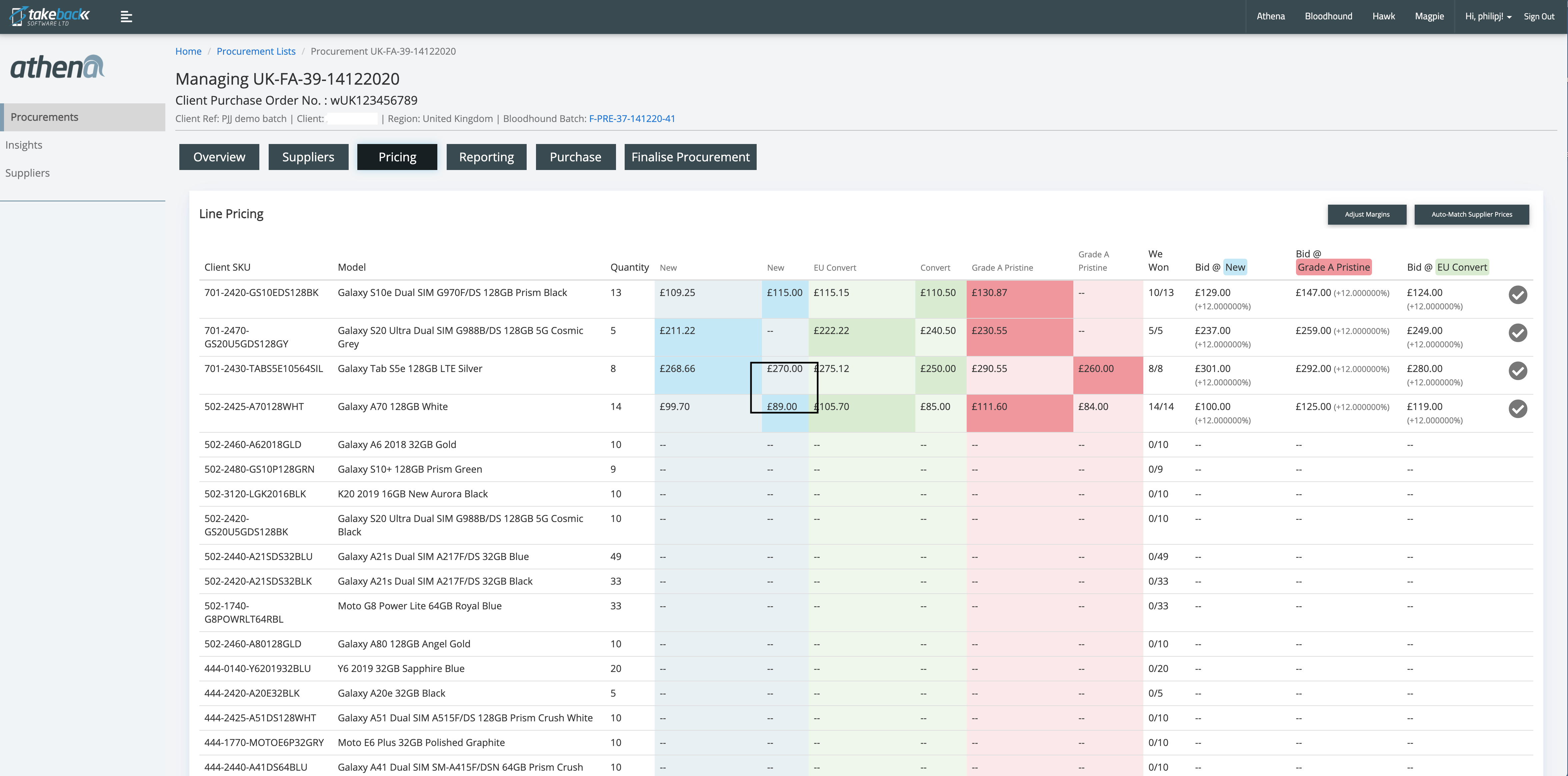Click the Auto-Match Supplier Prices button

(x=1471, y=214)
